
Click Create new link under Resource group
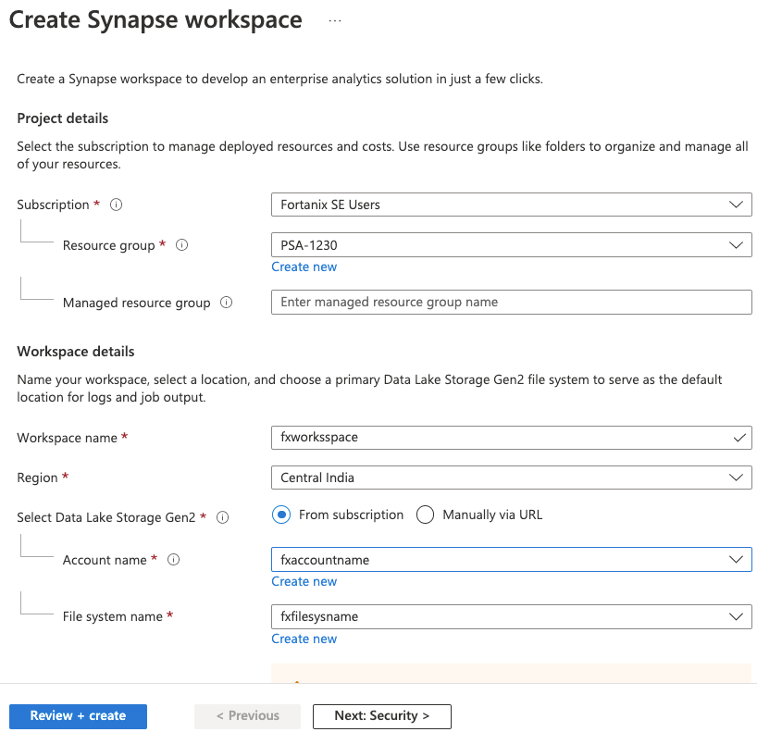(x=304, y=267)
